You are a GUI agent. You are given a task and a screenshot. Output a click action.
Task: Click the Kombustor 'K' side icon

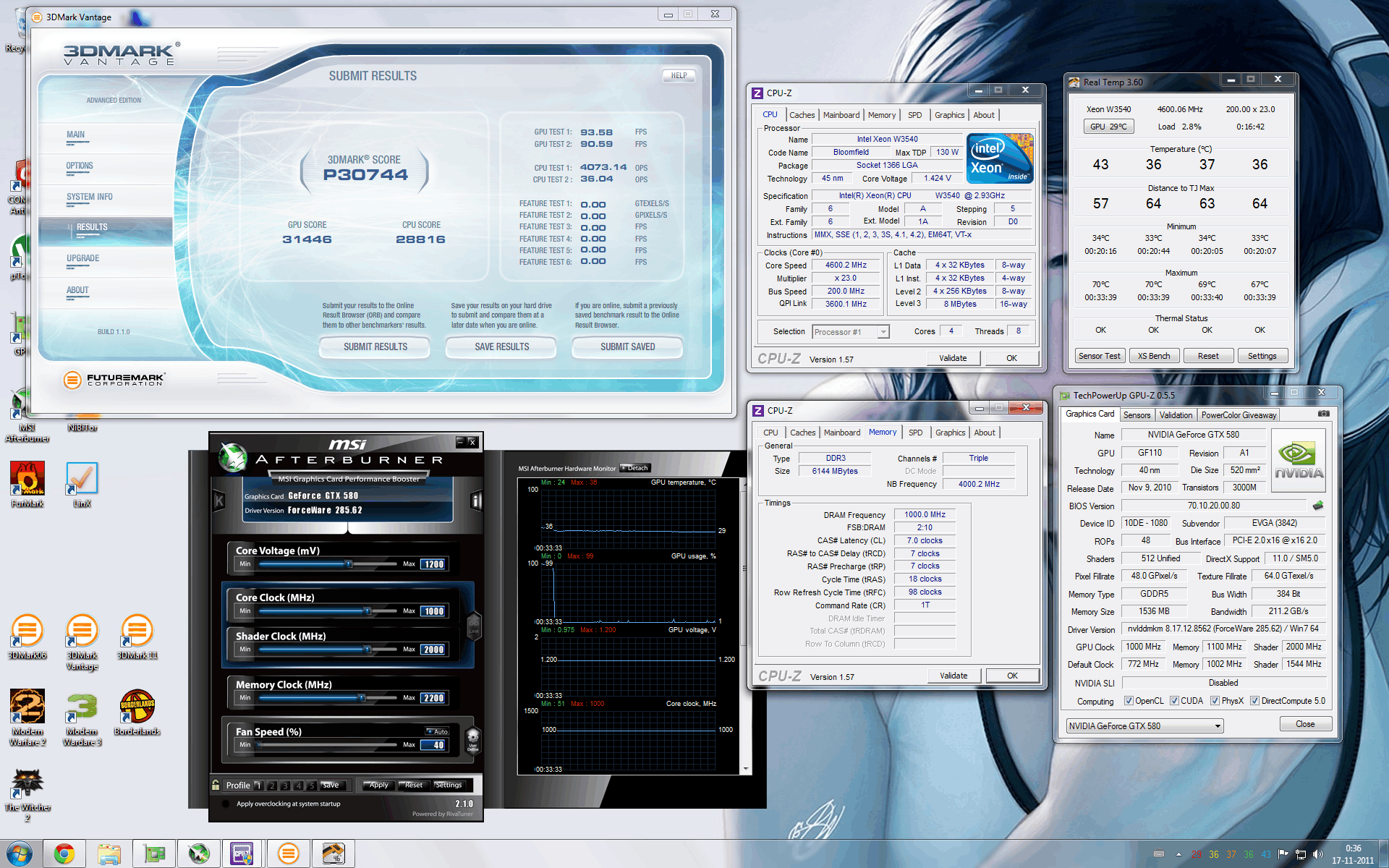coord(219,501)
